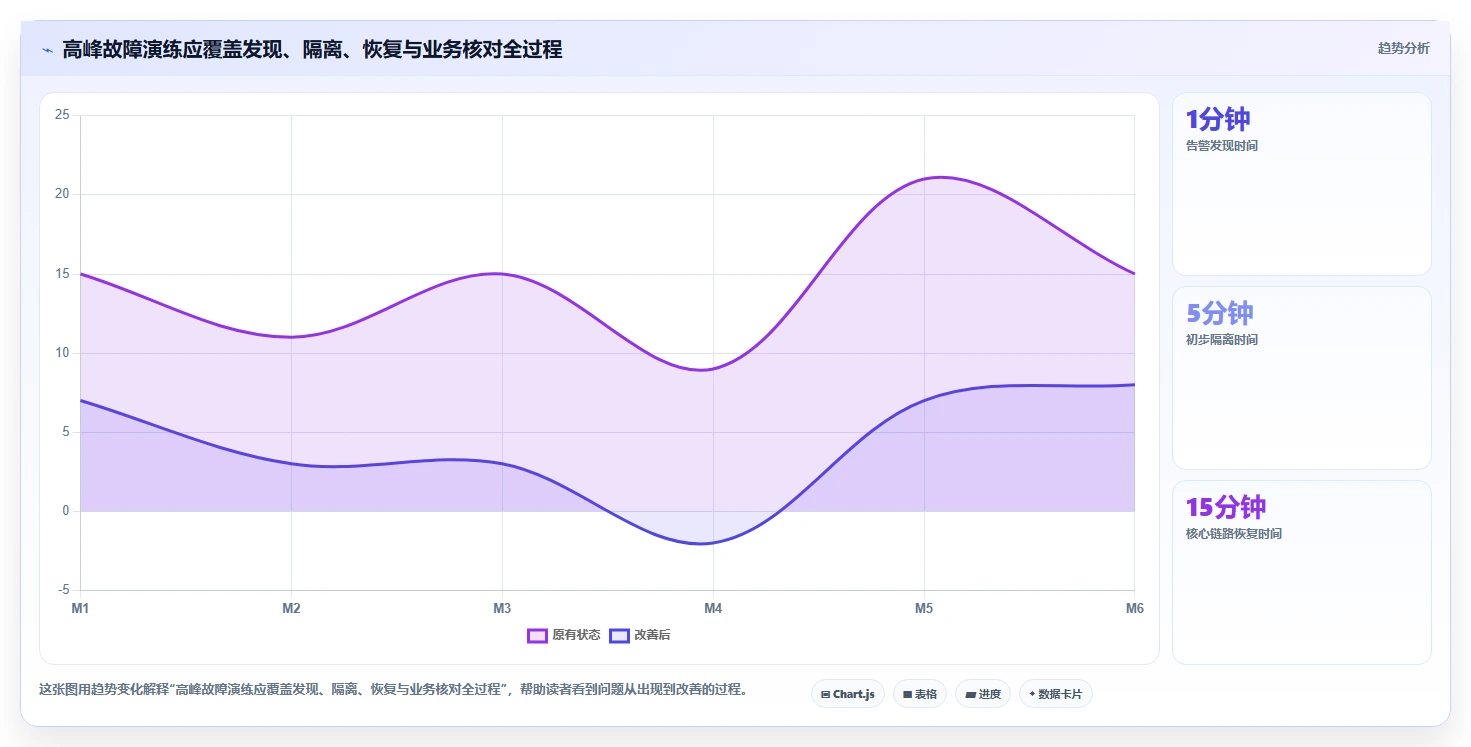The image size is (1471, 747).
Task: Click the lightning icon beside the header title
Action: [x=47, y=49]
